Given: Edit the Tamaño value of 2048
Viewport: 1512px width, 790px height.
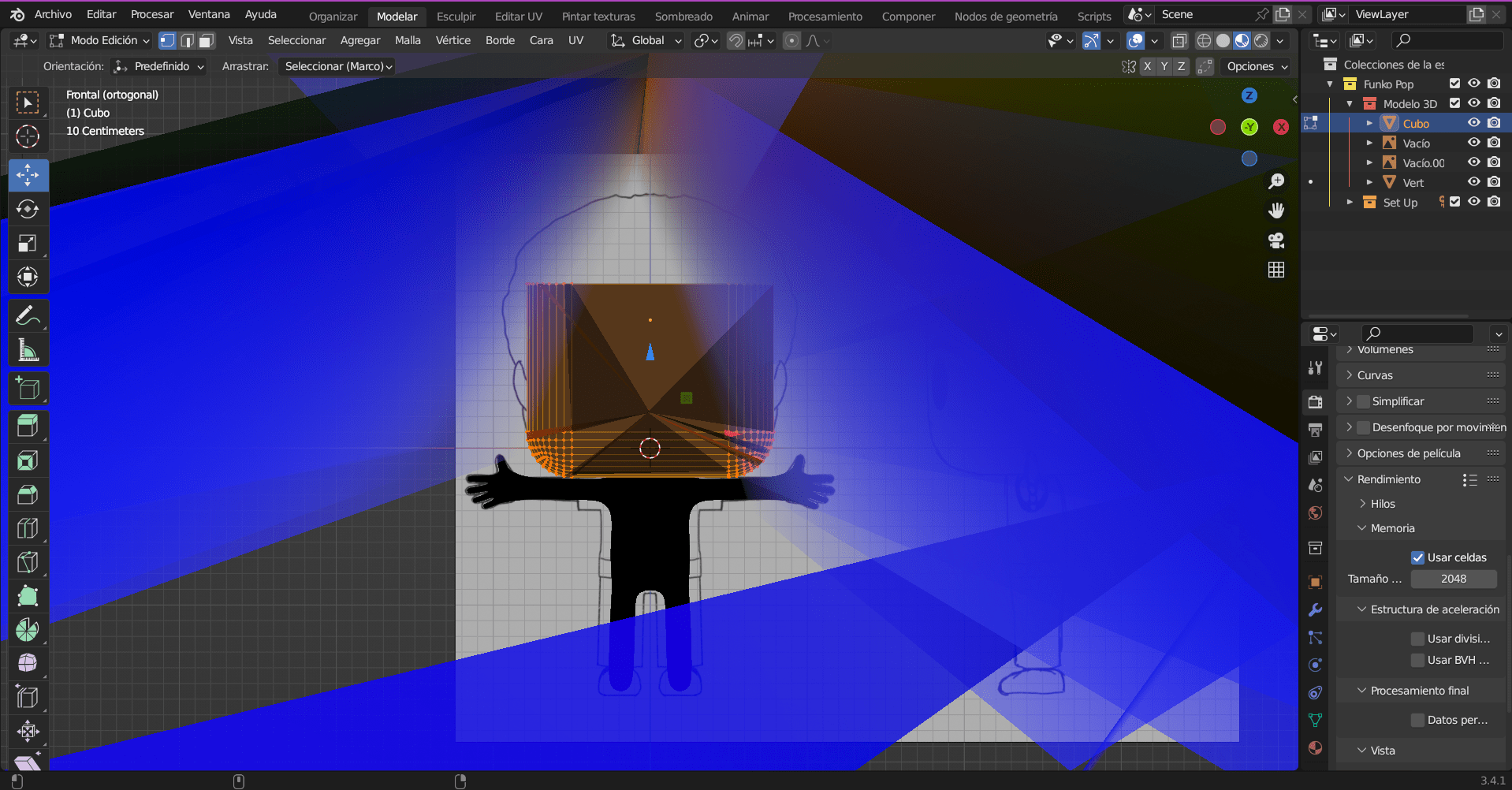Looking at the screenshot, I should pos(1453,578).
